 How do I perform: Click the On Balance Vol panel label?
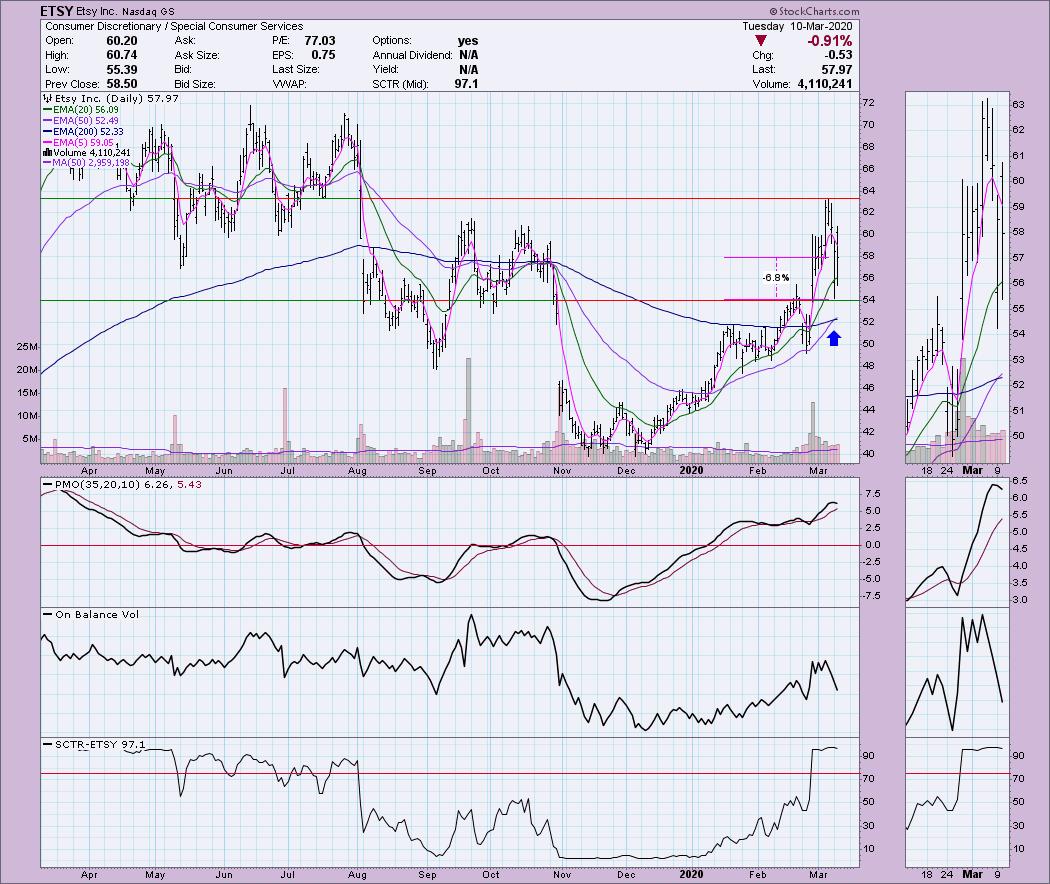(91, 615)
